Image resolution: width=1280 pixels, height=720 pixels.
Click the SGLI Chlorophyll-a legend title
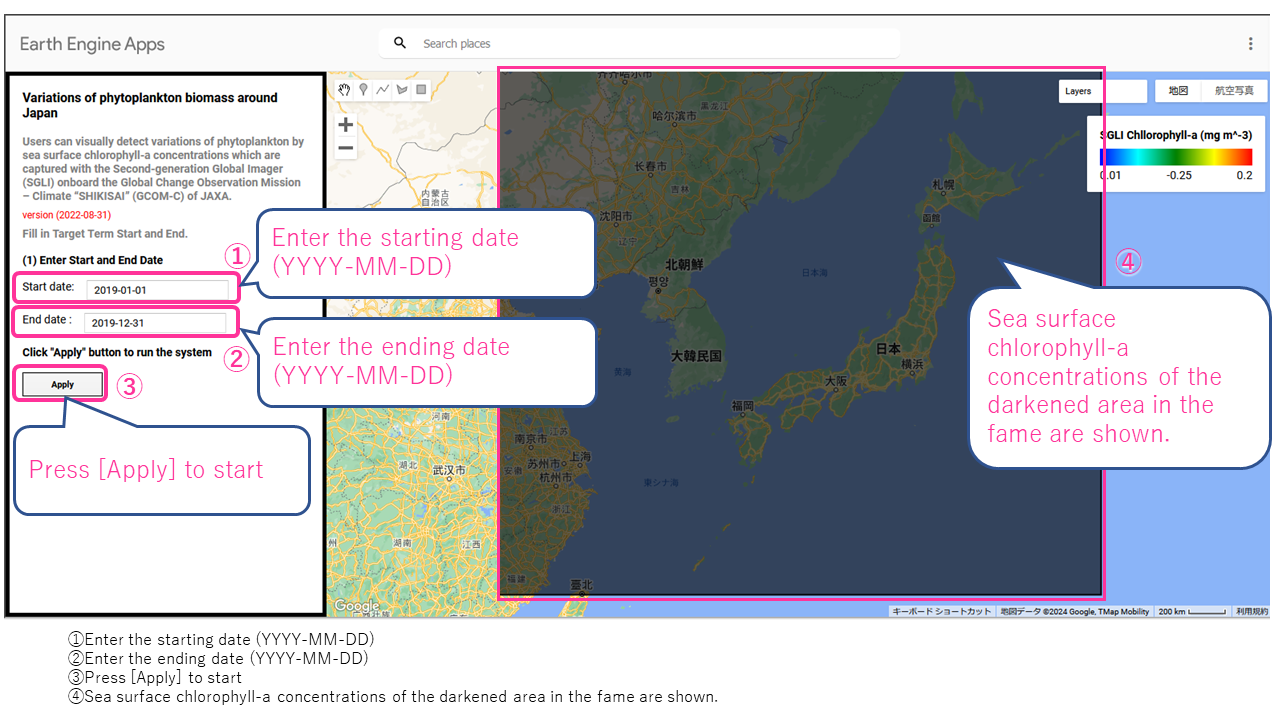(x=1175, y=133)
